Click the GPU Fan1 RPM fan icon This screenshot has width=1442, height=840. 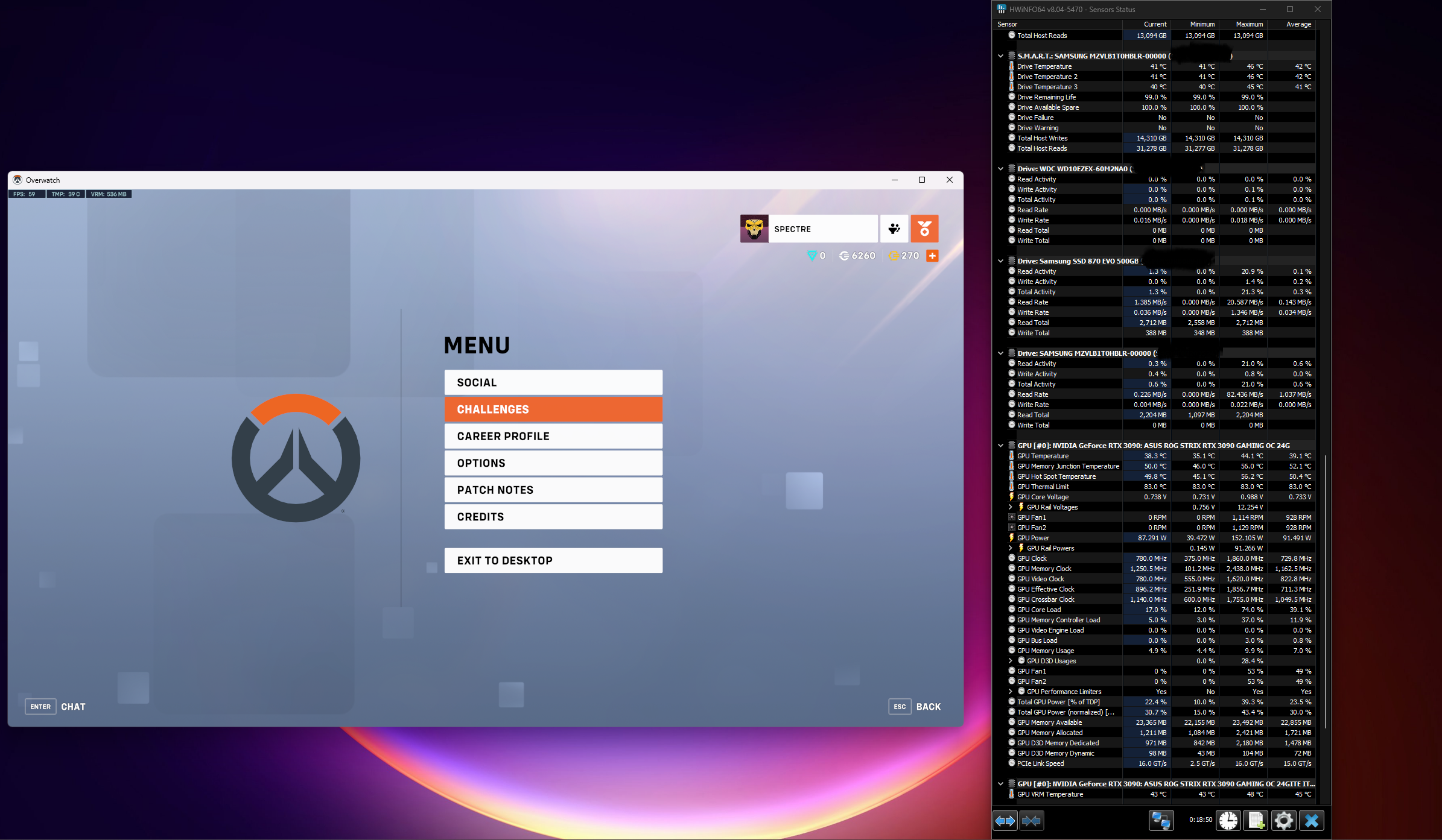point(1012,517)
